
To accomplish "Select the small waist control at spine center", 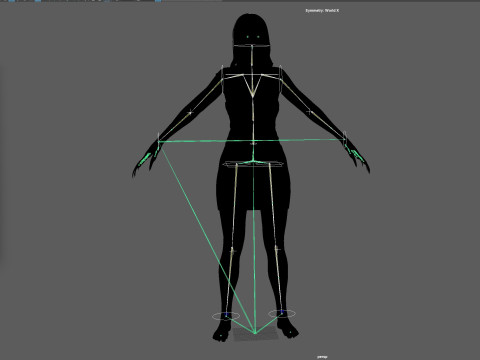I will tap(253, 144).
